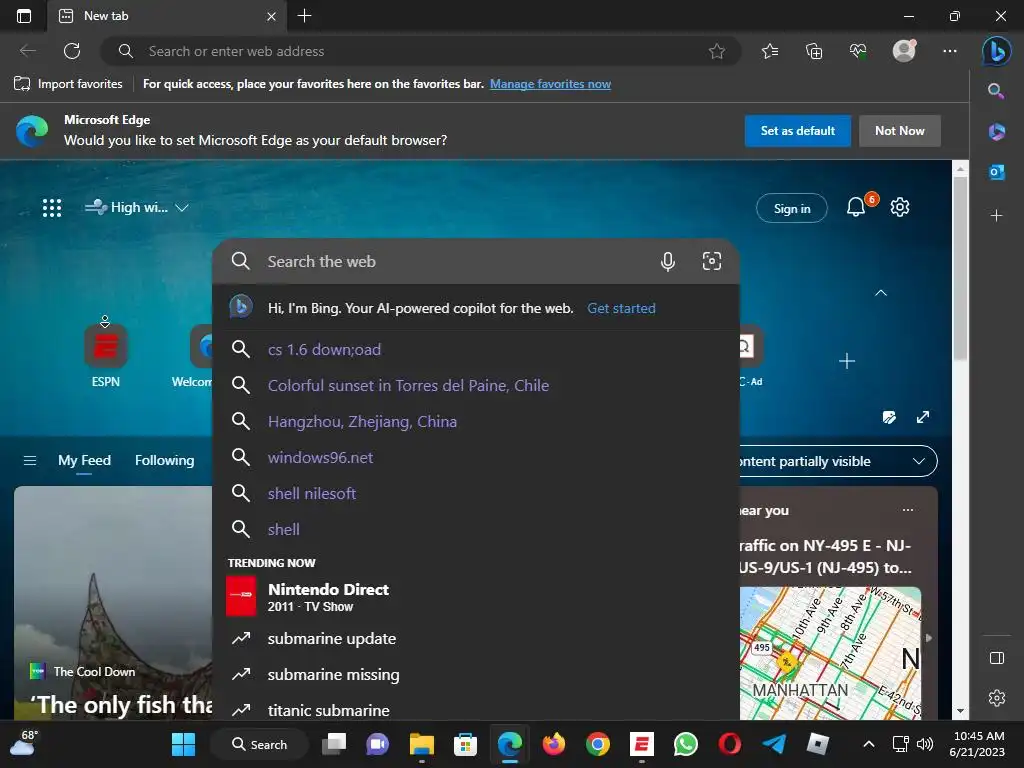Choose suggestion Hangzhou, Zhejiang, China
Screen dimensions: 1024x768
click(475, 421)
